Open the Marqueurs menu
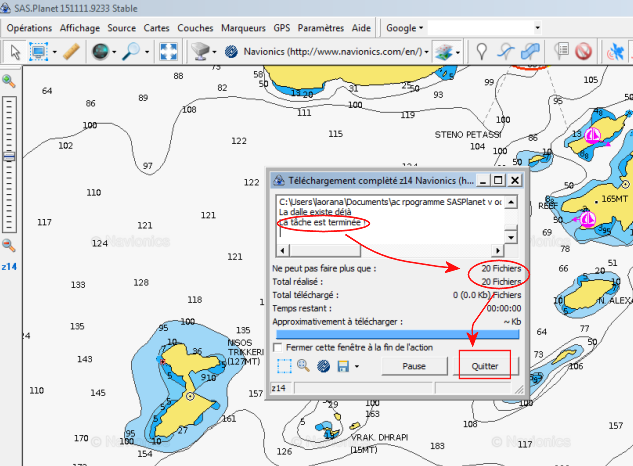The width and height of the screenshot is (633, 466). tap(243, 28)
